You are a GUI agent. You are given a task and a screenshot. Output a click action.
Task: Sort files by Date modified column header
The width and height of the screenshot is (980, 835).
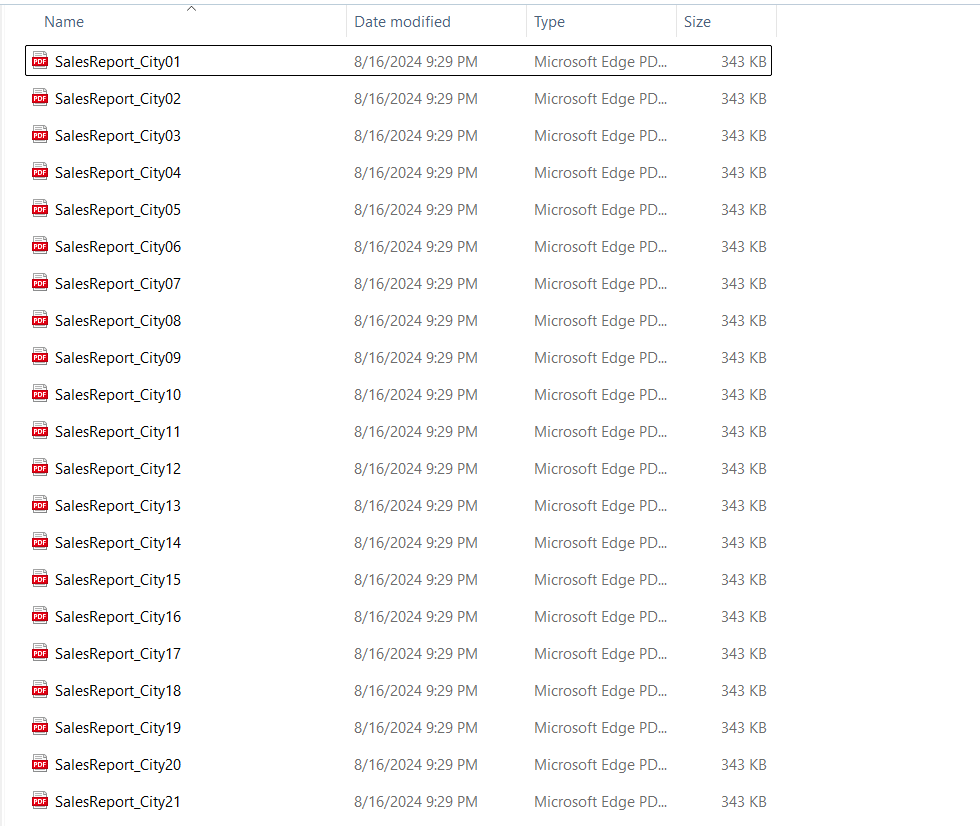coord(402,22)
